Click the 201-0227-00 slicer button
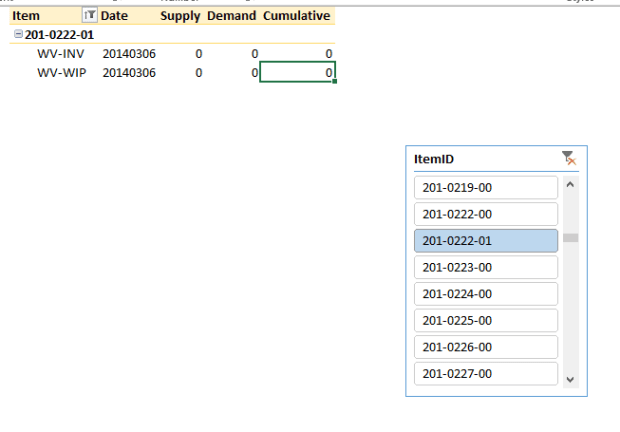Viewport: 620px width, 432px height. point(485,373)
